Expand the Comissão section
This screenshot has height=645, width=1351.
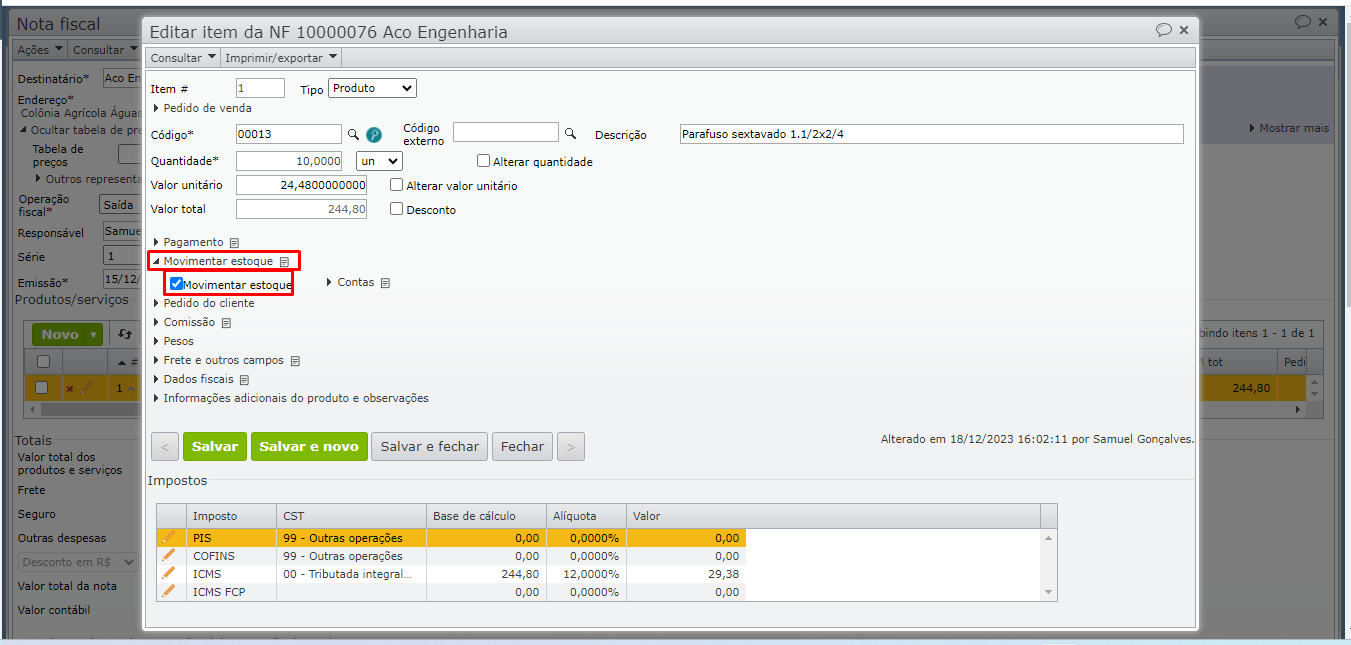[x=183, y=322]
